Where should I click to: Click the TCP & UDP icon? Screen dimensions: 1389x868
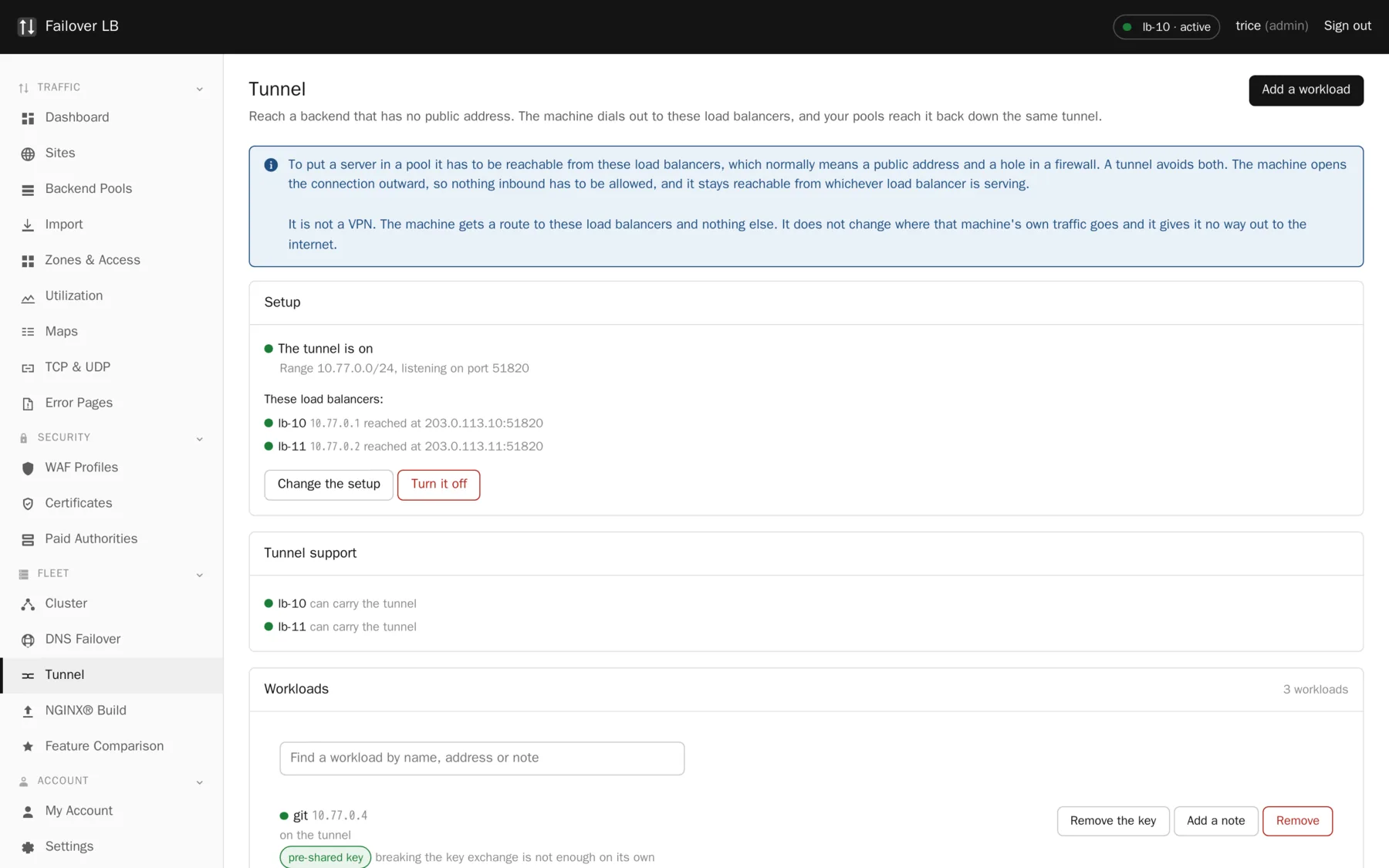(x=28, y=367)
